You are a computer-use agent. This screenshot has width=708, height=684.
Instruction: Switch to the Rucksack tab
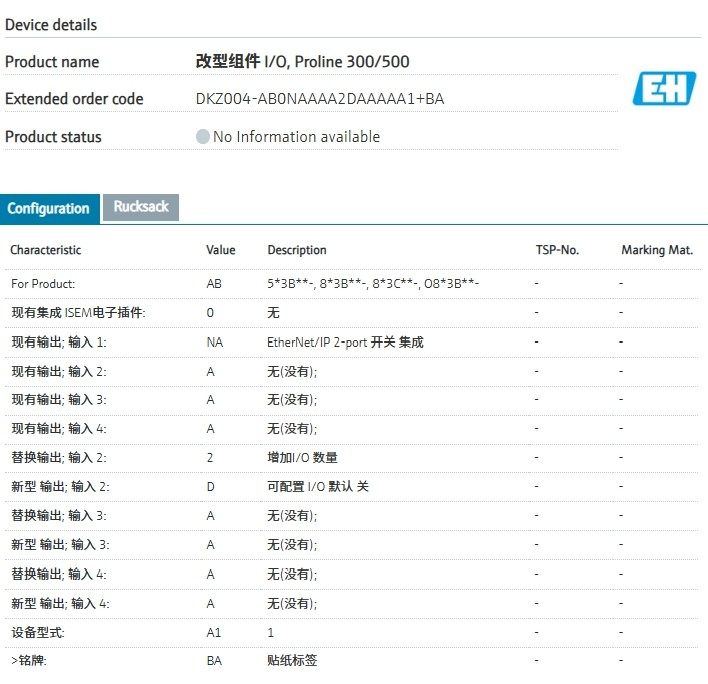tap(141, 207)
